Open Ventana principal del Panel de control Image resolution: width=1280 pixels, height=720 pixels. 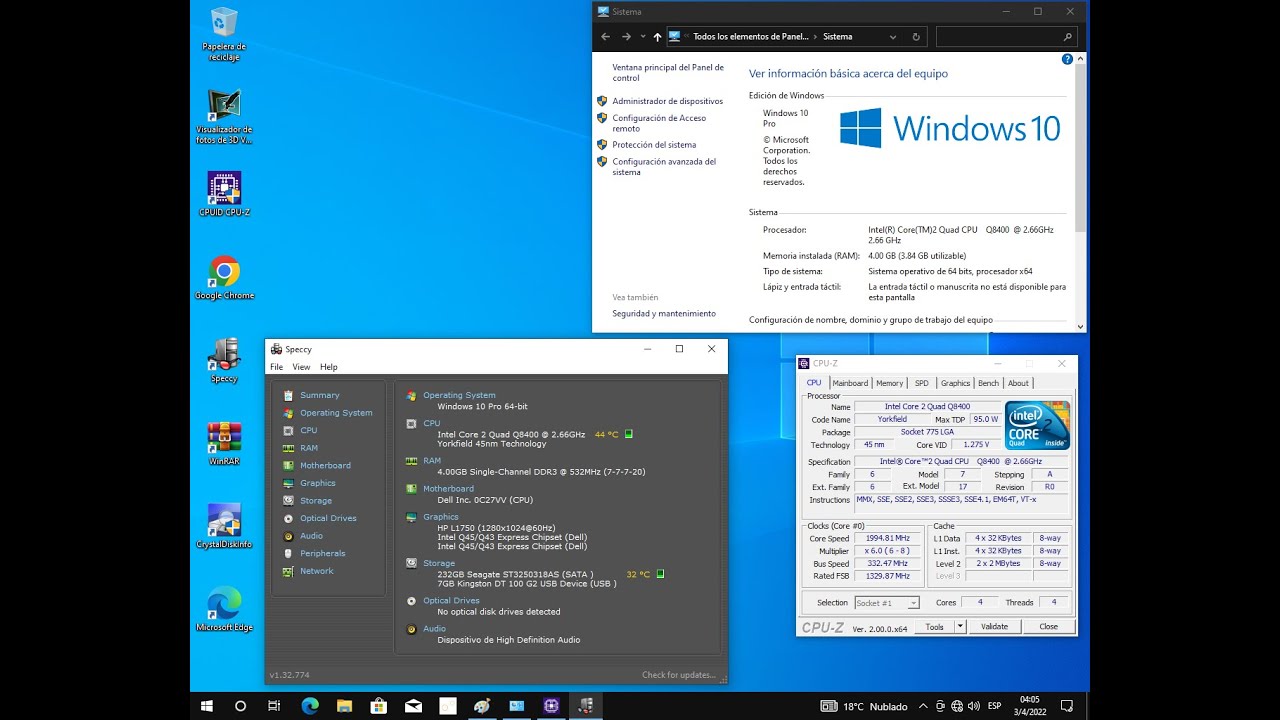click(x=668, y=73)
